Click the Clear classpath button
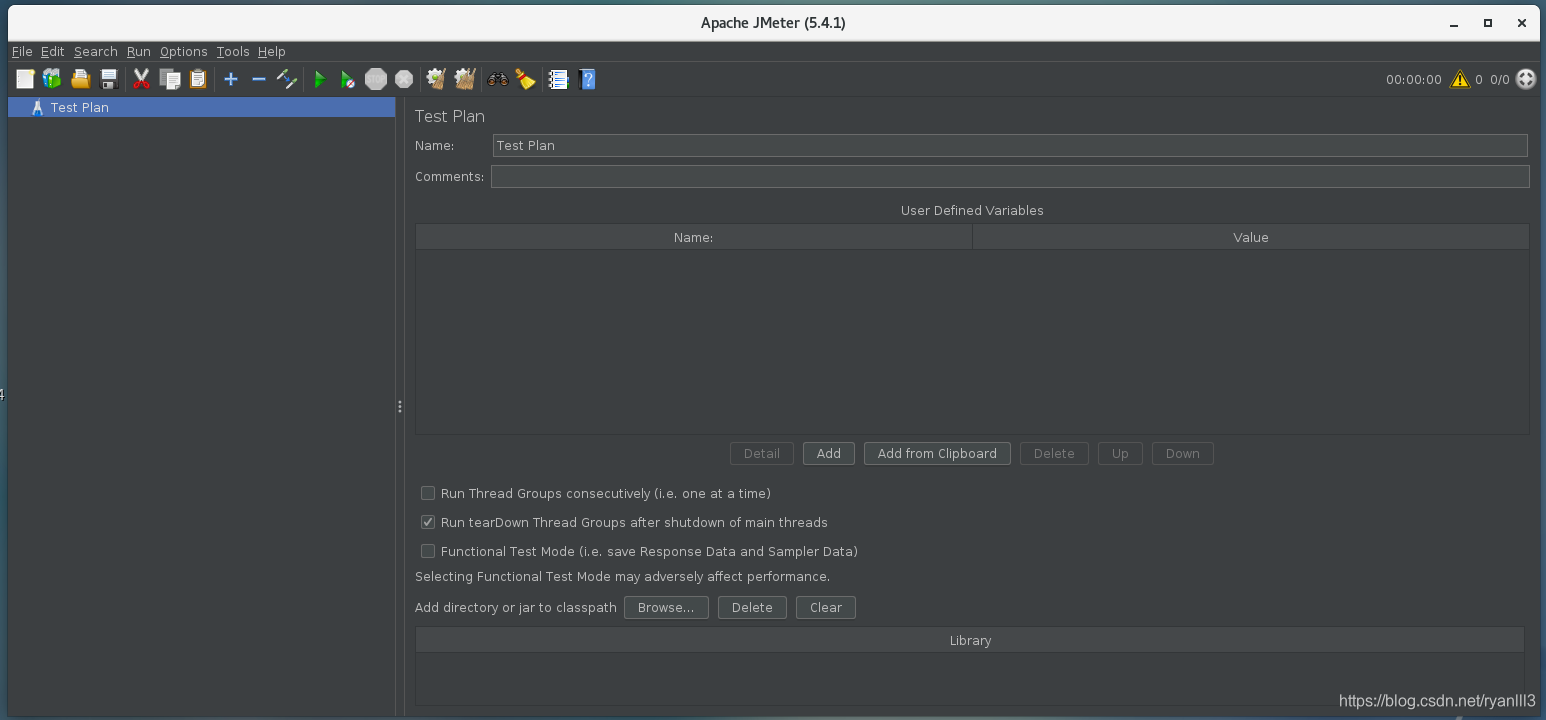Viewport: 1546px width, 720px height. tap(826, 607)
